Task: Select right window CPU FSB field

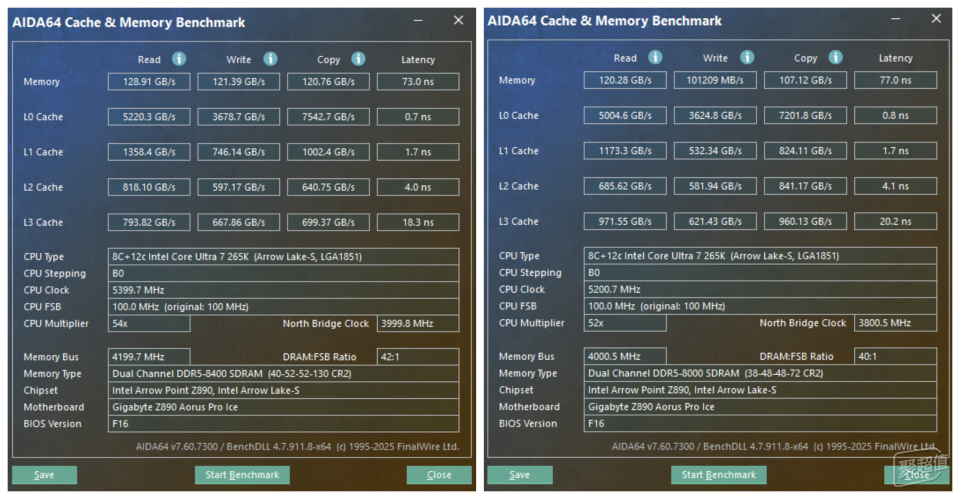Action: [x=760, y=306]
